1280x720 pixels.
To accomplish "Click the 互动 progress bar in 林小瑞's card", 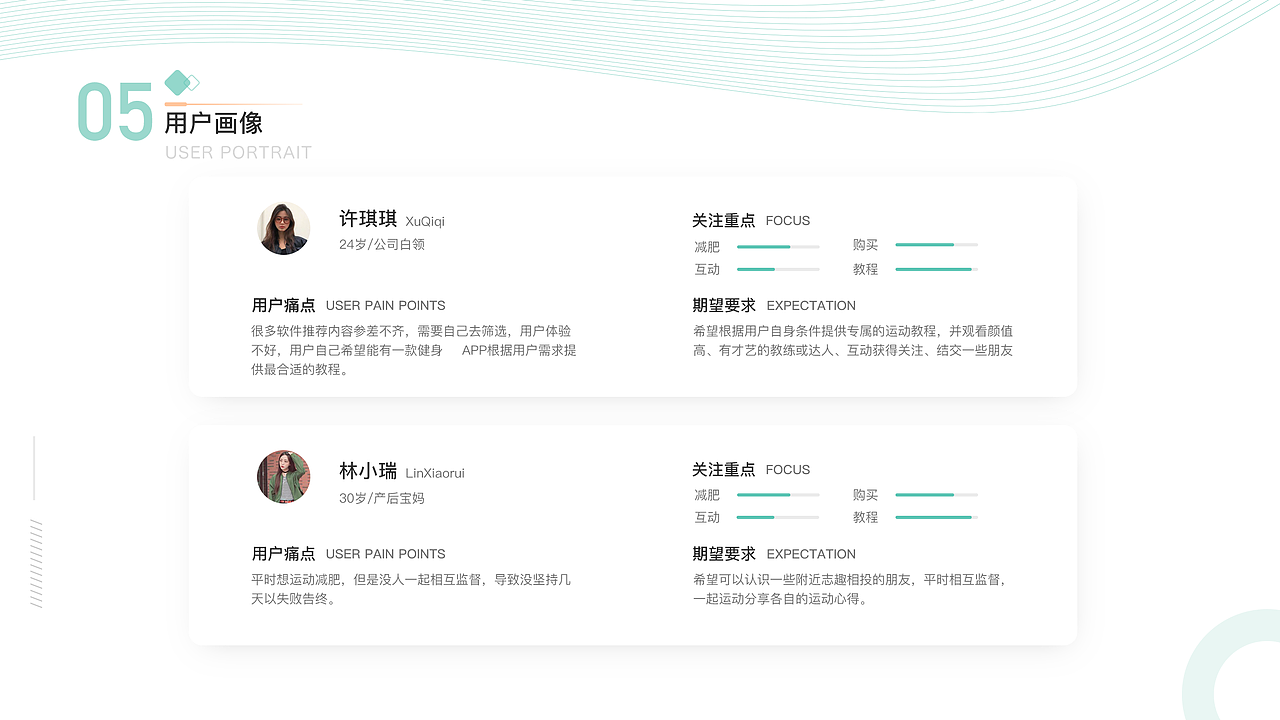I will [778, 517].
